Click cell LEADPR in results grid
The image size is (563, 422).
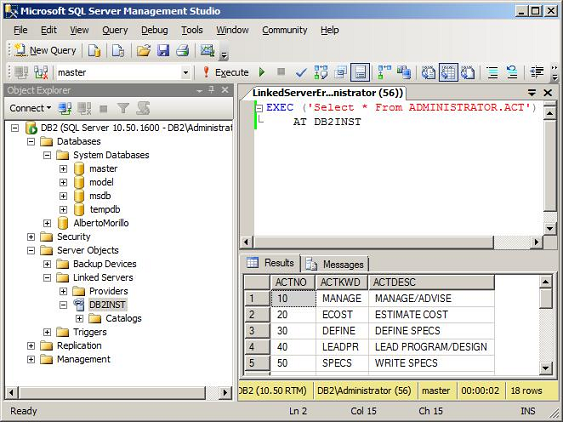pos(342,347)
